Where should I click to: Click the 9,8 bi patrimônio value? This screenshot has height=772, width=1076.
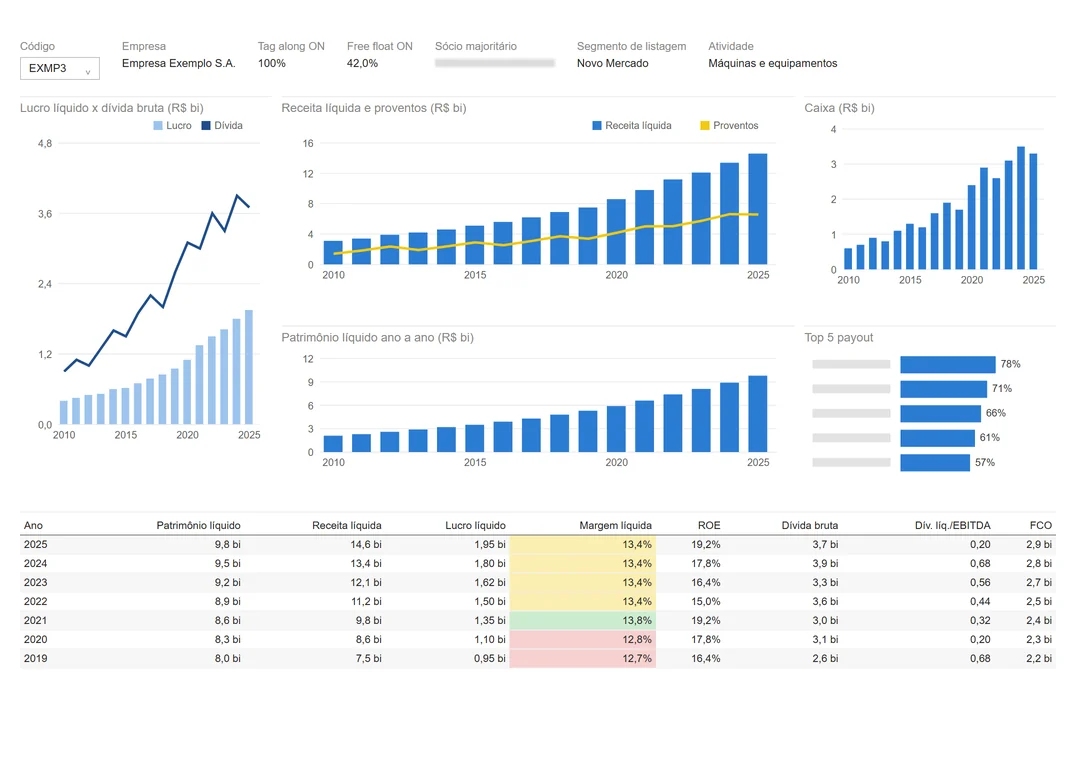coord(227,545)
